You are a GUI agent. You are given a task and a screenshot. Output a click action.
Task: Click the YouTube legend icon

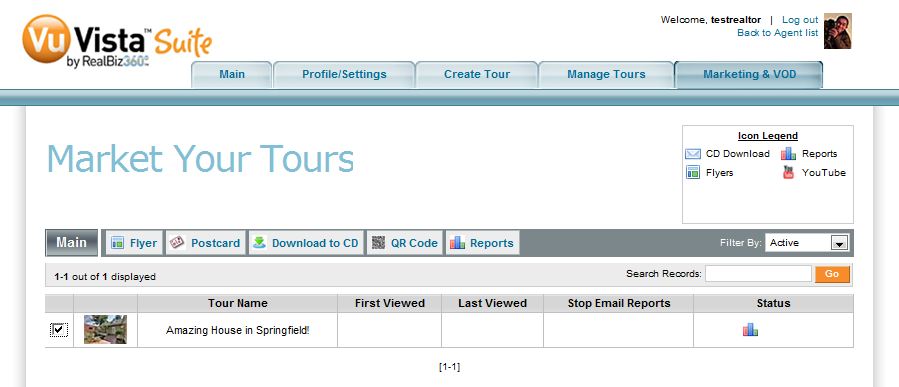pos(788,172)
